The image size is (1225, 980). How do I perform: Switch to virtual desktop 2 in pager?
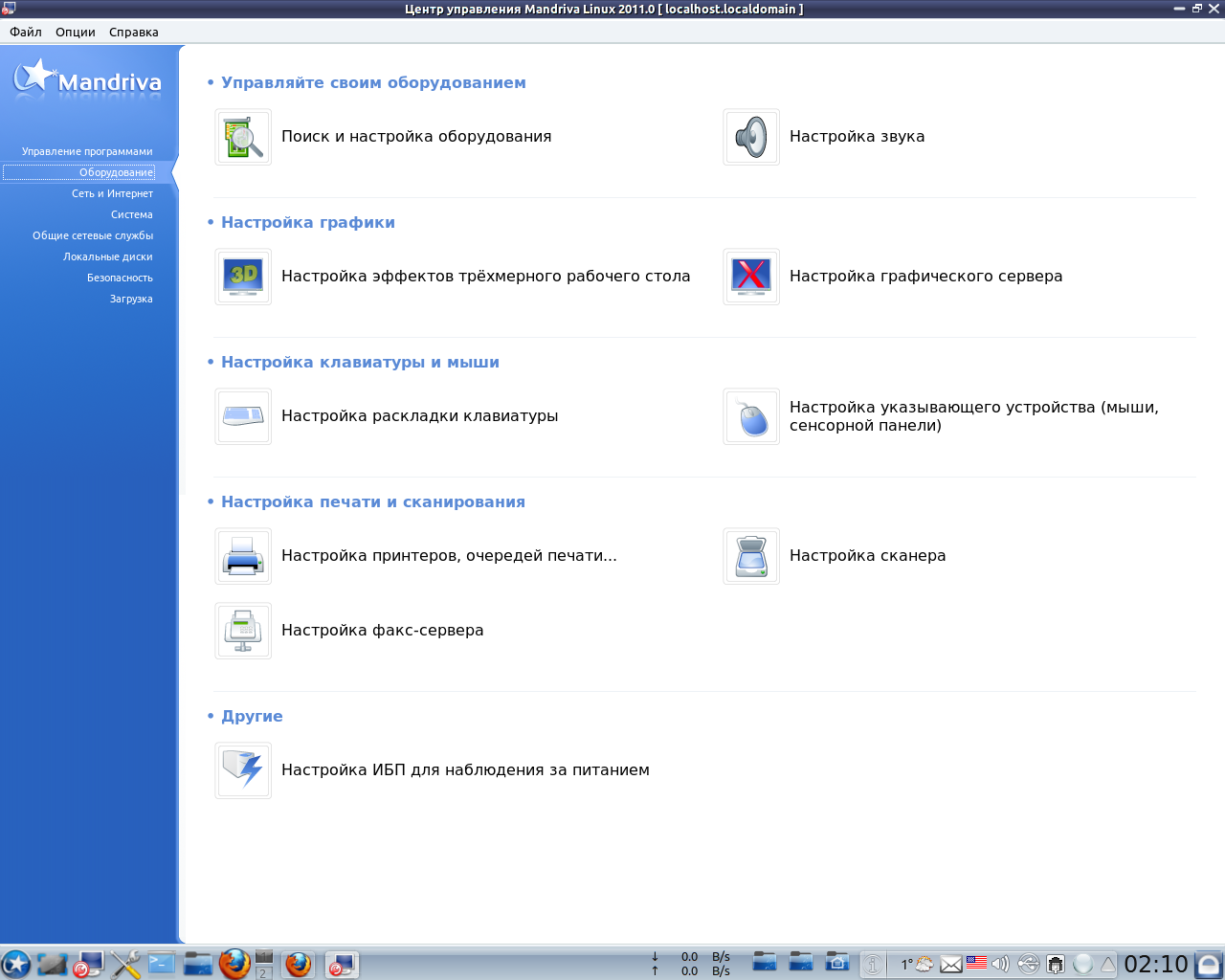click(x=264, y=972)
